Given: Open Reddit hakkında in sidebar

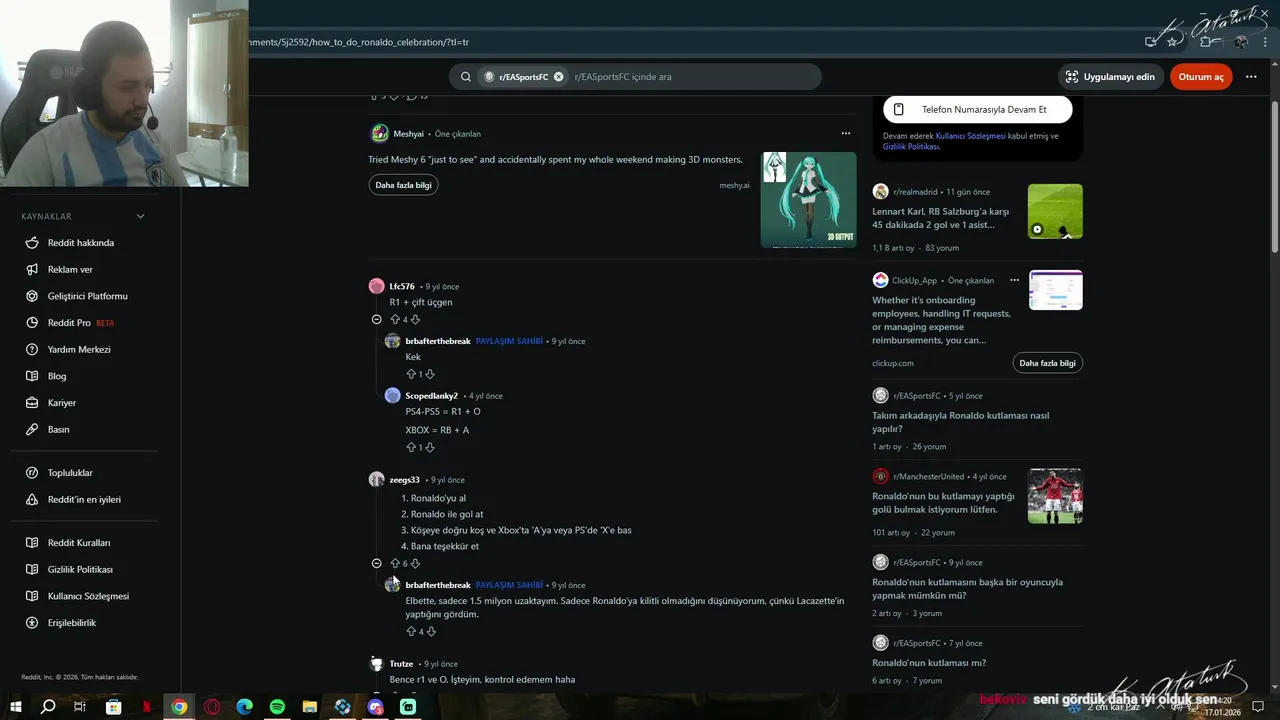Looking at the screenshot, I should click(x=81, y=243).
